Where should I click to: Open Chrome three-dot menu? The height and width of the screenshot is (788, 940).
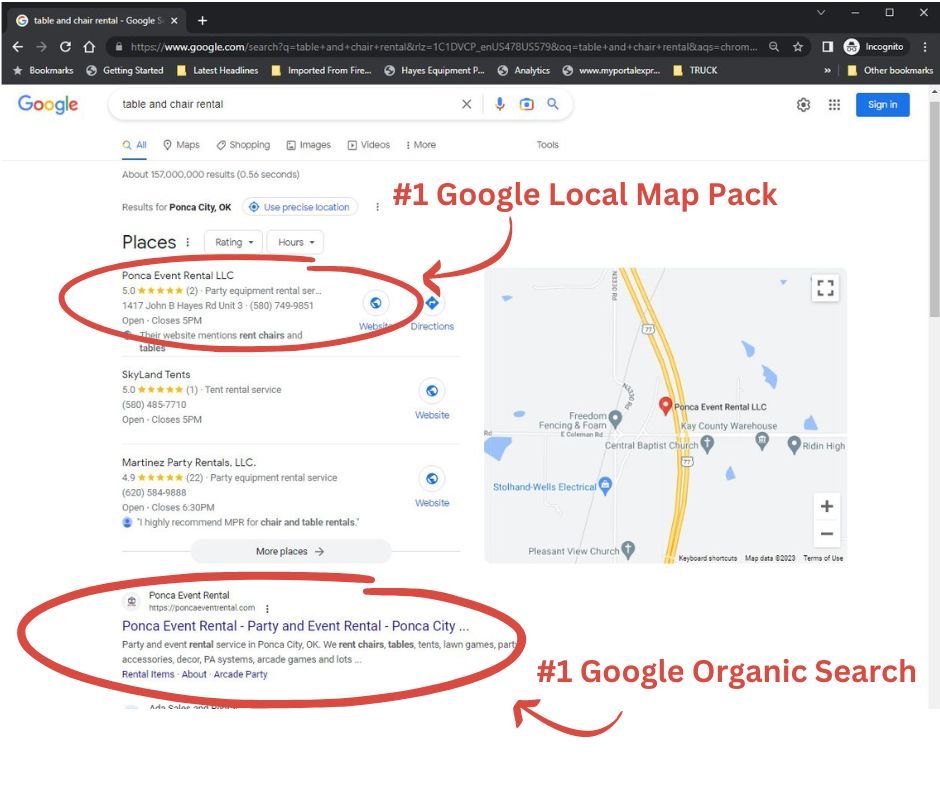tap(925, 47)
